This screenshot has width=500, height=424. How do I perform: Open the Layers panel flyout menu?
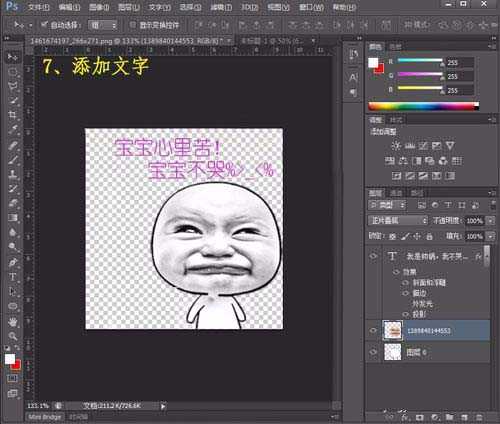[x=491, y=193]
